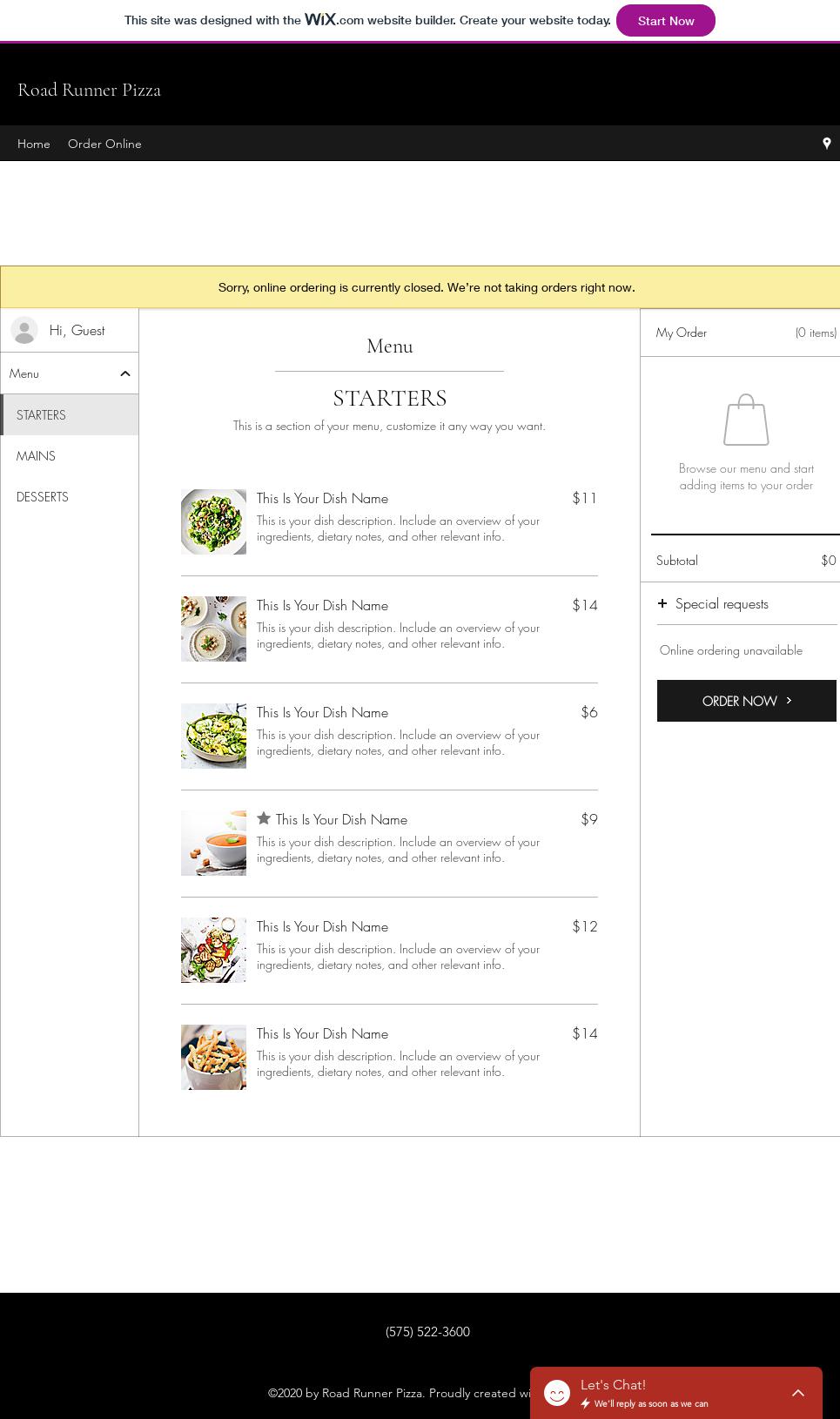The image size is (840, 1419).
Task: Click the plus icon beside Special requests
Action: point(662,603)
